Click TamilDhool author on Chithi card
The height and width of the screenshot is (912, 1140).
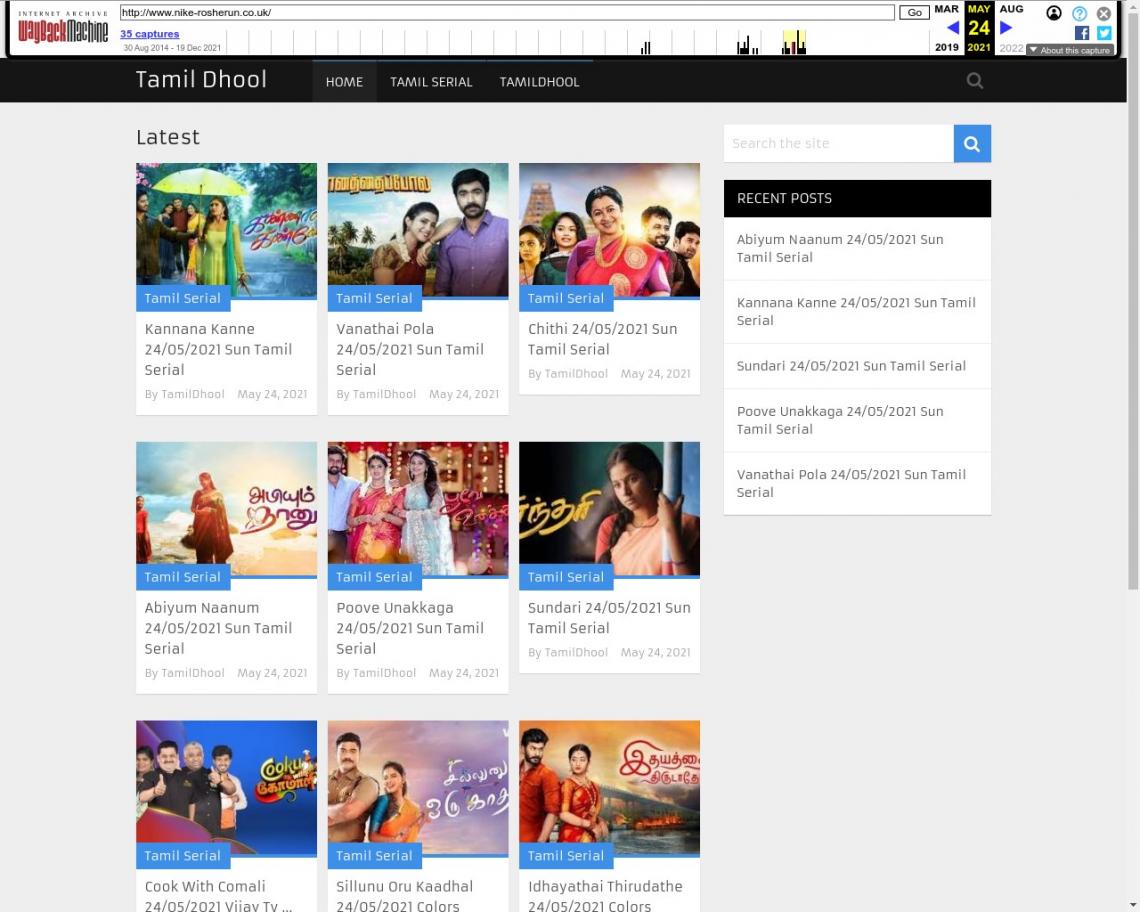click(576, 374)
